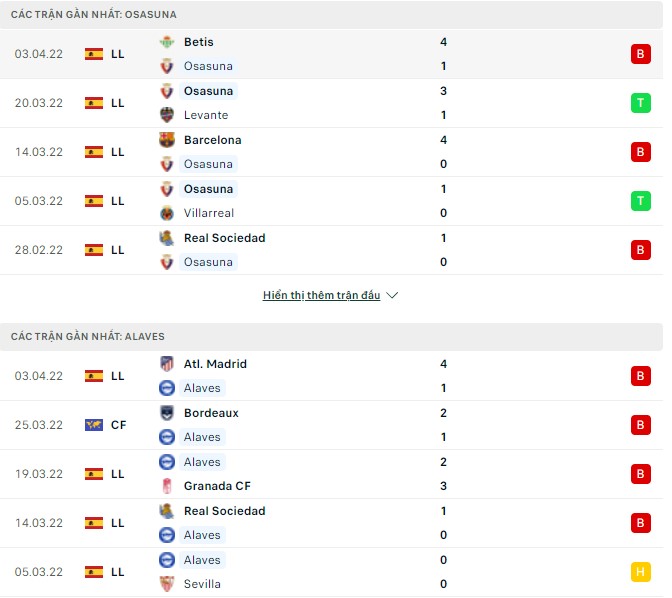Click the yellow H badge for Alaves vs Sevilla

tap(640, 572)
